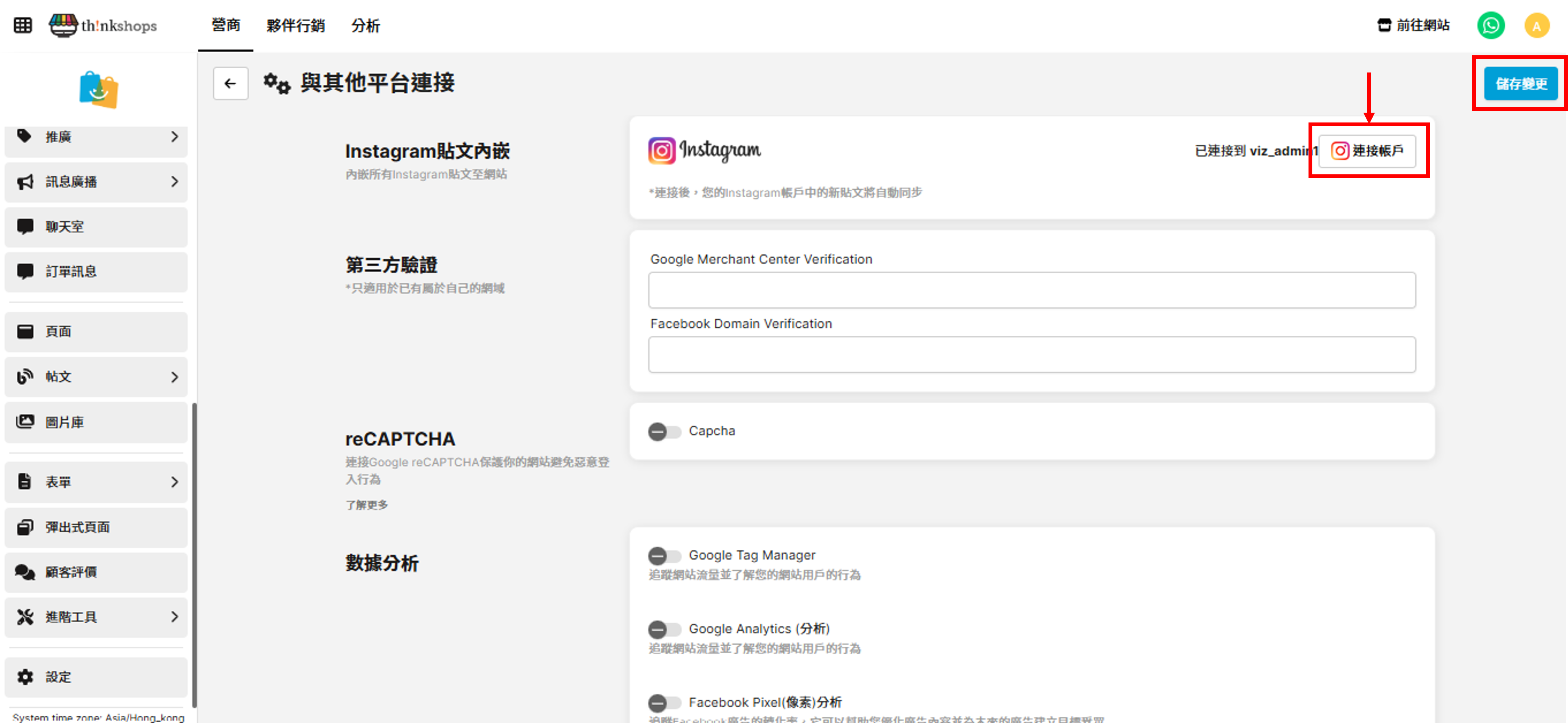This screenshot has width=1568, height=723.
Task: Click the WhatsApp icon in header
Action: pyautogui.click(x=1491, y=26)
